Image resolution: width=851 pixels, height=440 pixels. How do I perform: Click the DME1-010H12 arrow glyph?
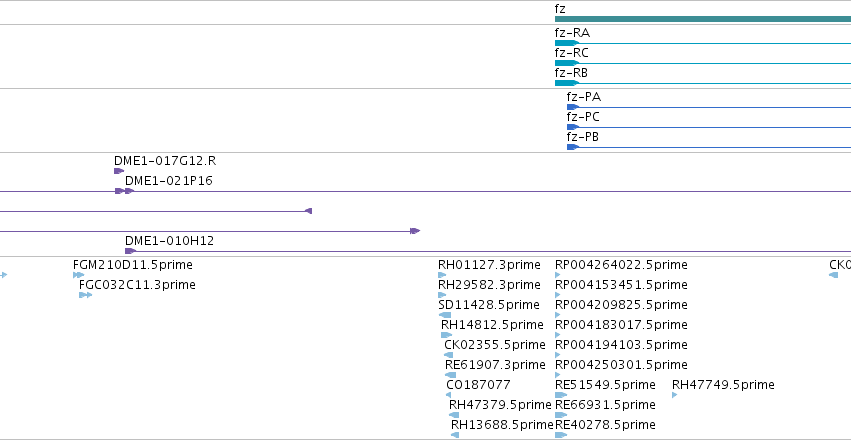(x=130, y=251)
